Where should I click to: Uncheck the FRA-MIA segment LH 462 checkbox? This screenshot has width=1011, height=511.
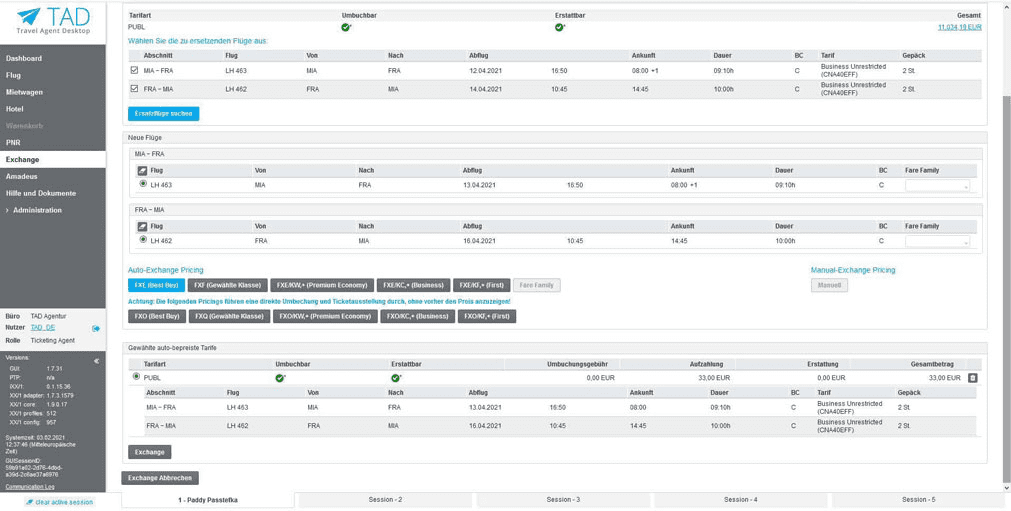[x=135, y=89]
